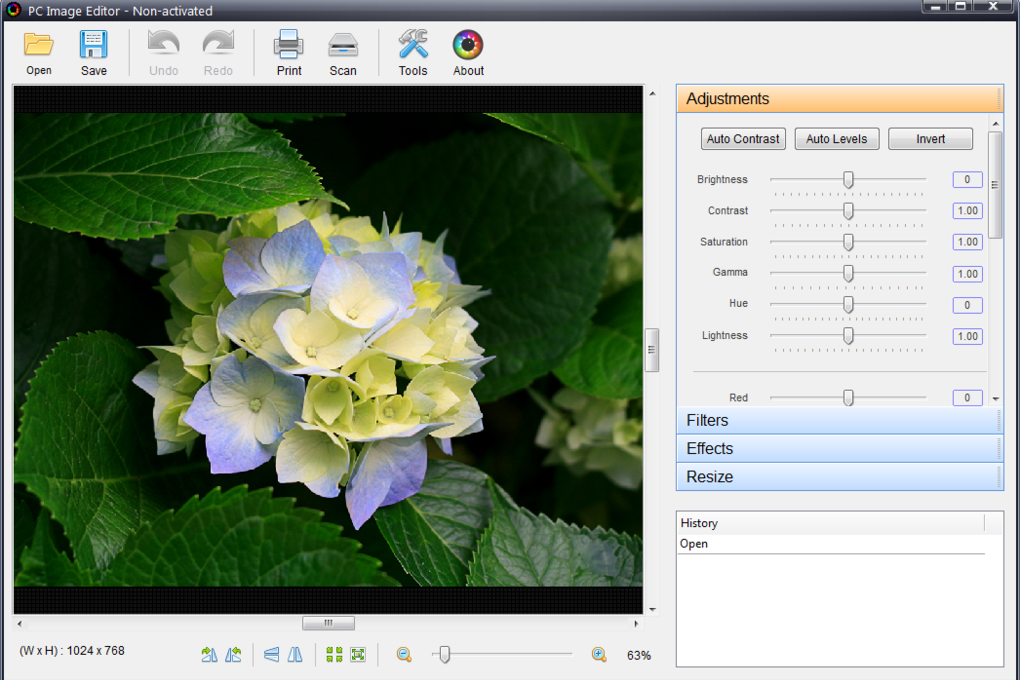Click the Contrast slider handle
This screenshot has width=1020, height=680.
[x=848, y=211]
